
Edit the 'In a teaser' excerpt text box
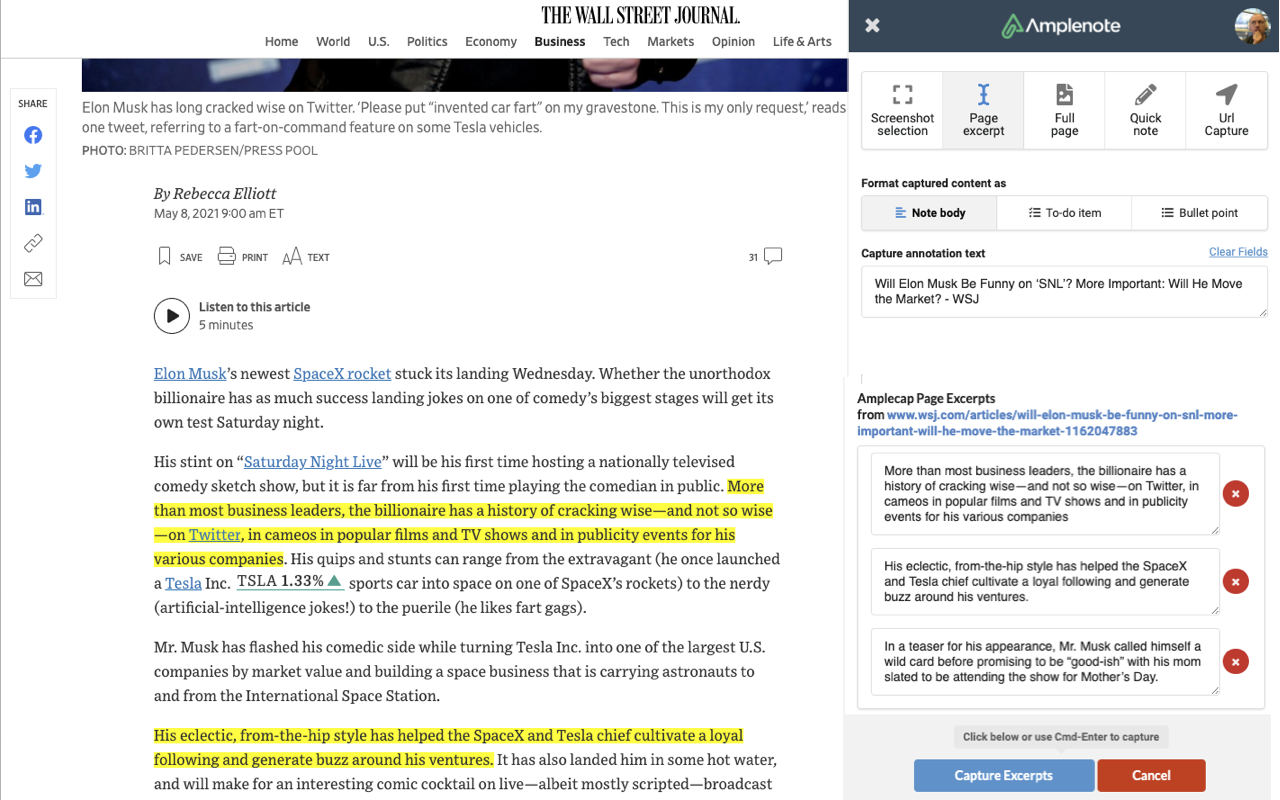pos(1045,662)
